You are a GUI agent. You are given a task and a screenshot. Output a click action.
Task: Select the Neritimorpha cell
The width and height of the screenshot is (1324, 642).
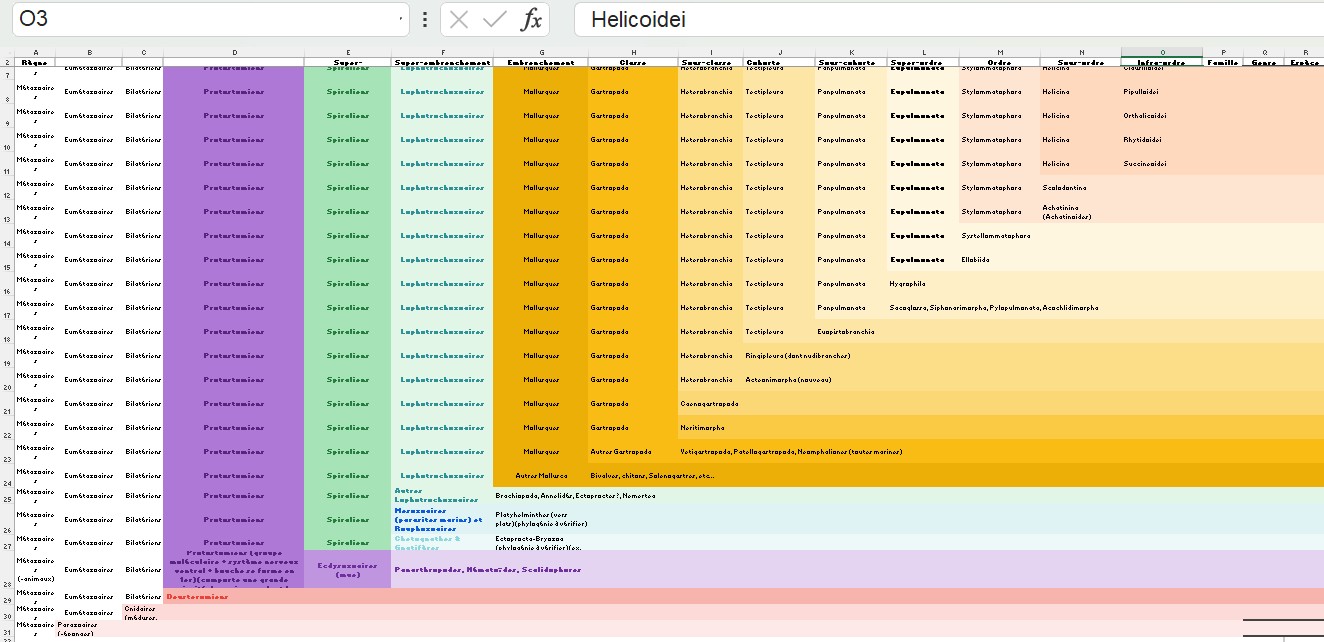[711, 428]
